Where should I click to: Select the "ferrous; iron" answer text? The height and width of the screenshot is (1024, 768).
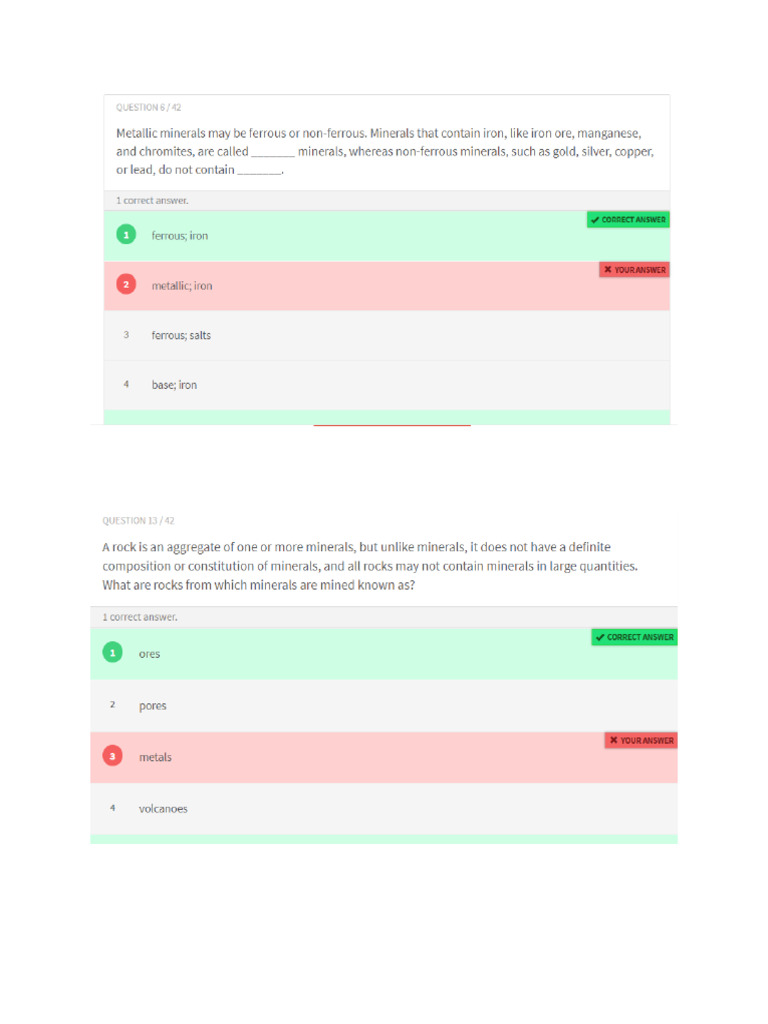[180, 235]
